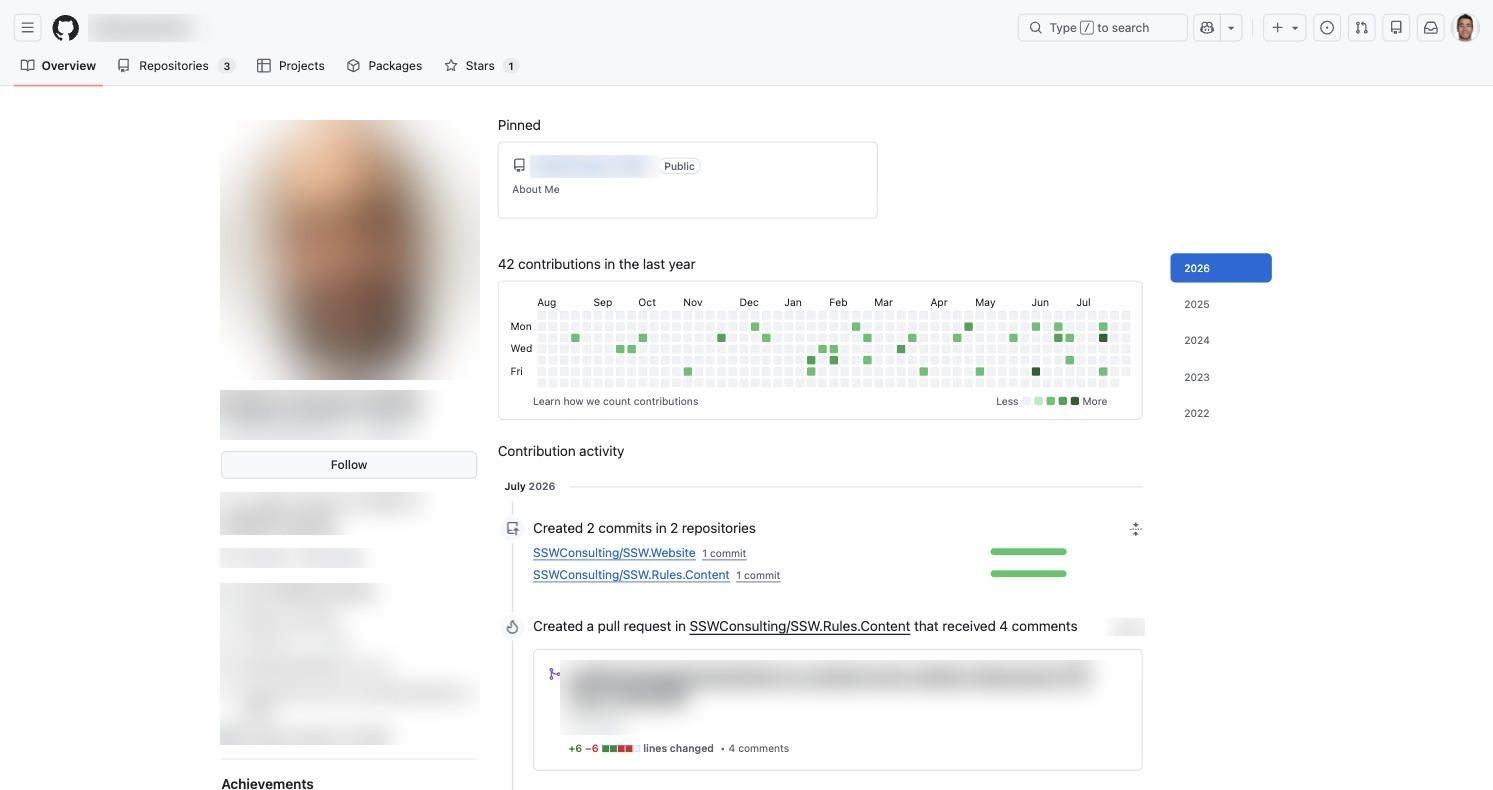
Task: Click the SSW.Rules.Content commit progress bar
Action: tap(1028, 574)
